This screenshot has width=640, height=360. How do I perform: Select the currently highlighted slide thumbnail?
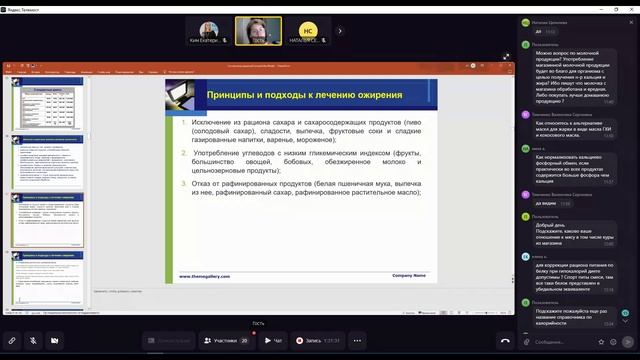click(47, 220)
